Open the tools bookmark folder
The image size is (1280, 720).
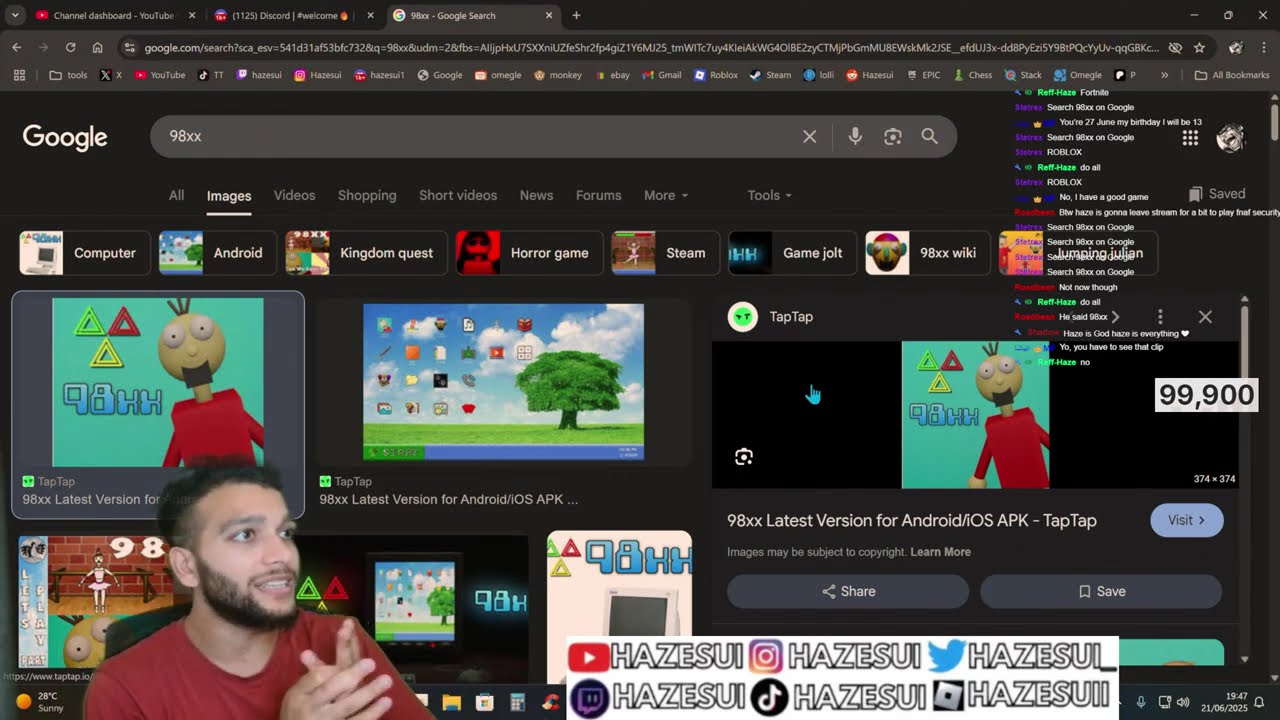tap(68, 75)
